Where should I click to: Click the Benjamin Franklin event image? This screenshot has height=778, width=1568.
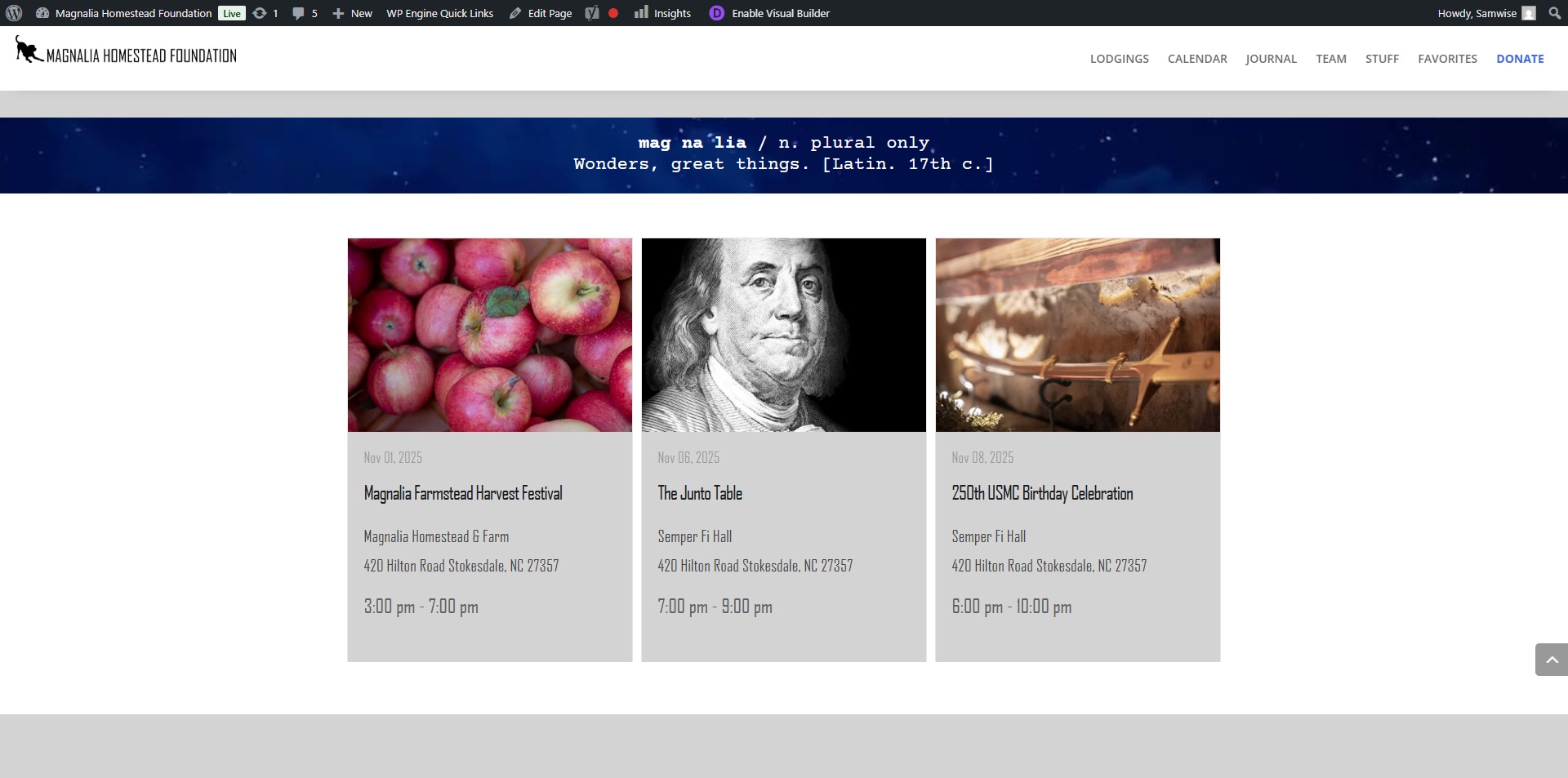click(783, 335)
